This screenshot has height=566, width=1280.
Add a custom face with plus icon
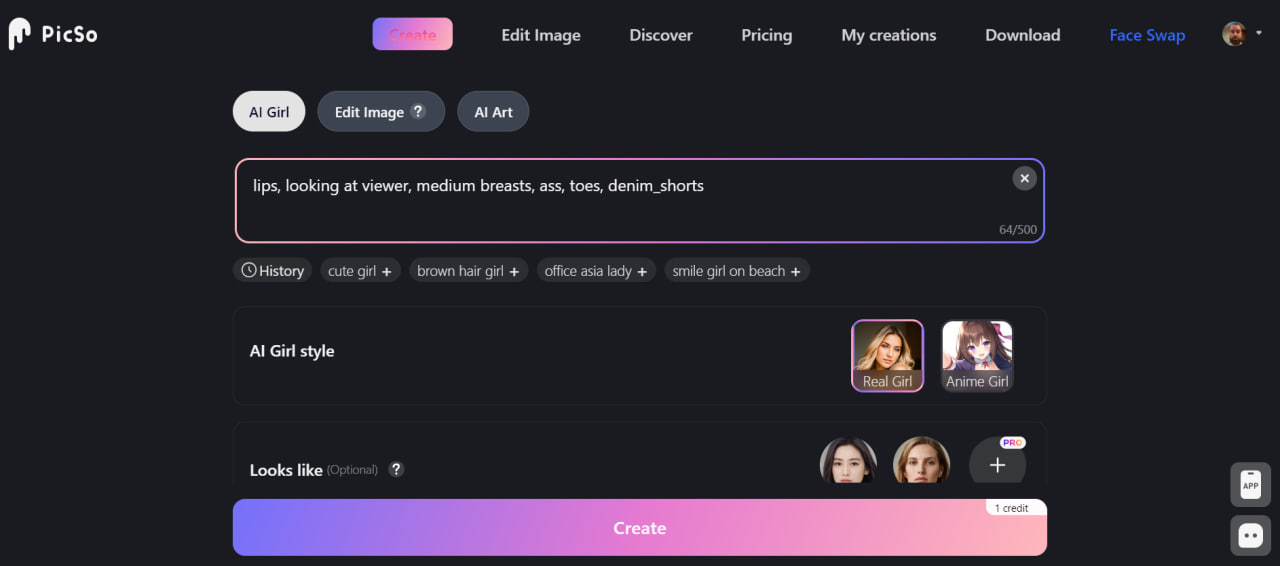(x=997, y=465)
